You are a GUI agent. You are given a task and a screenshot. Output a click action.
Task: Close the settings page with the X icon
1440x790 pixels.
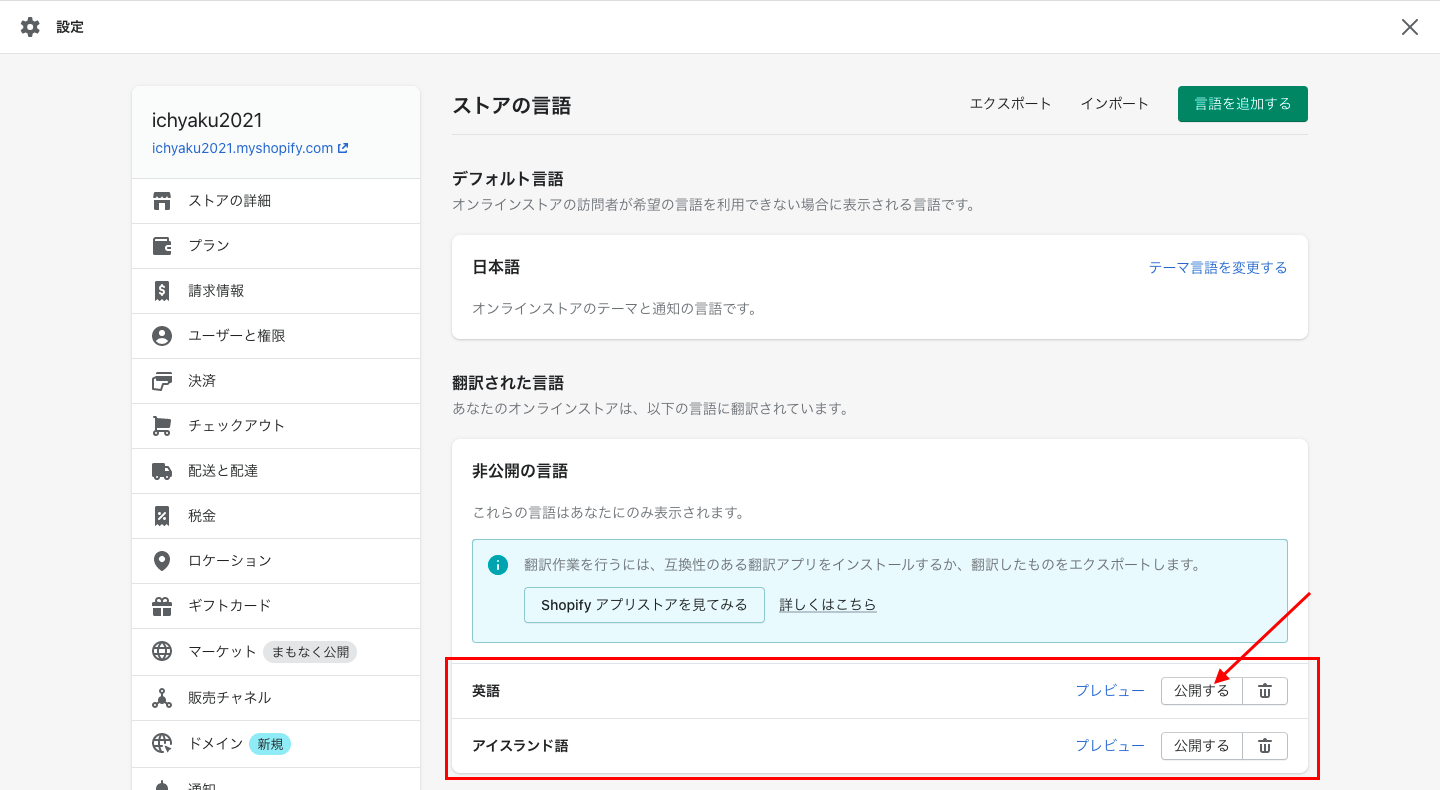click(1410, 27)
